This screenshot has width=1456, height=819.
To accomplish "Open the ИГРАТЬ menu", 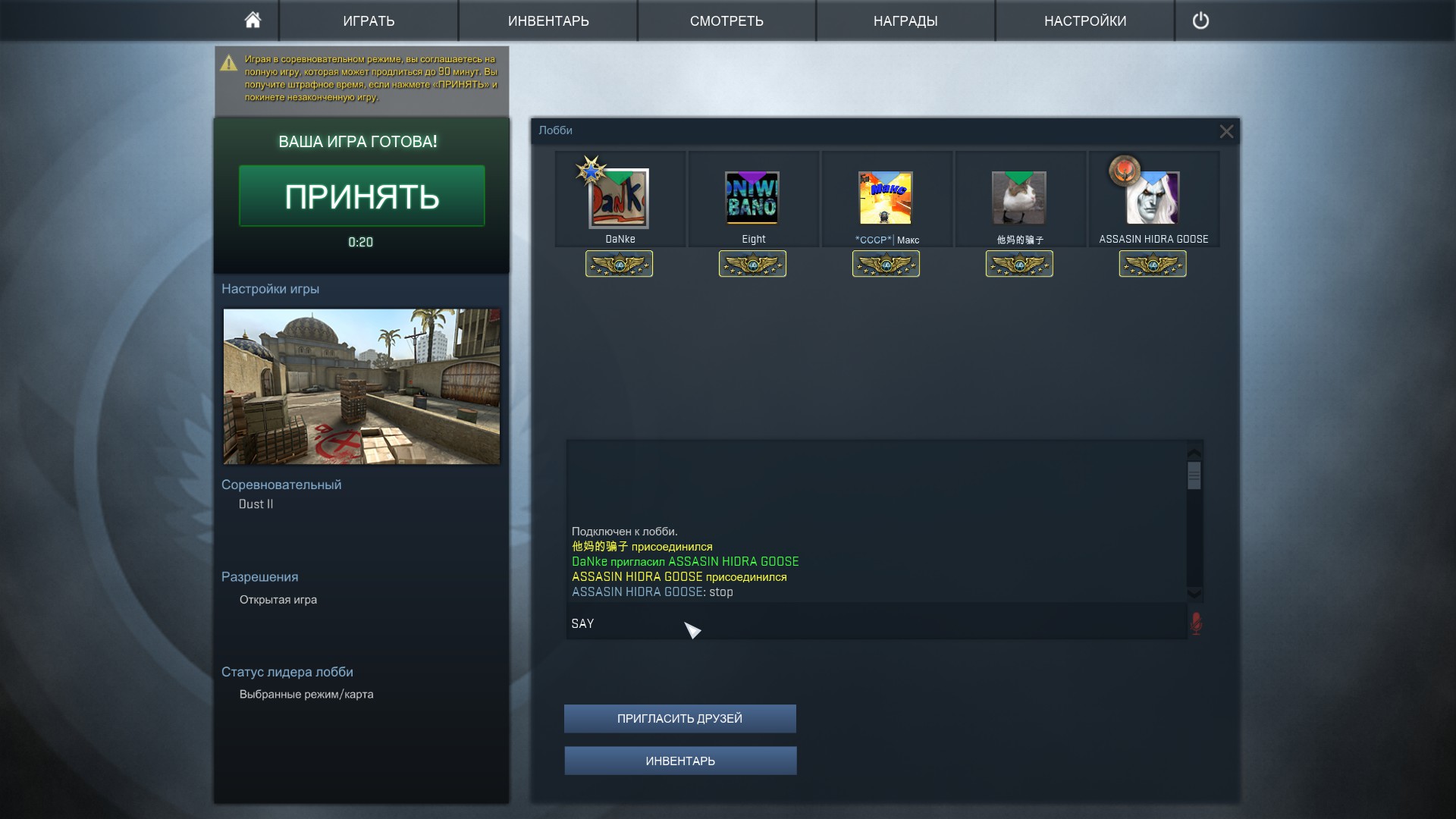I will 369,20.
